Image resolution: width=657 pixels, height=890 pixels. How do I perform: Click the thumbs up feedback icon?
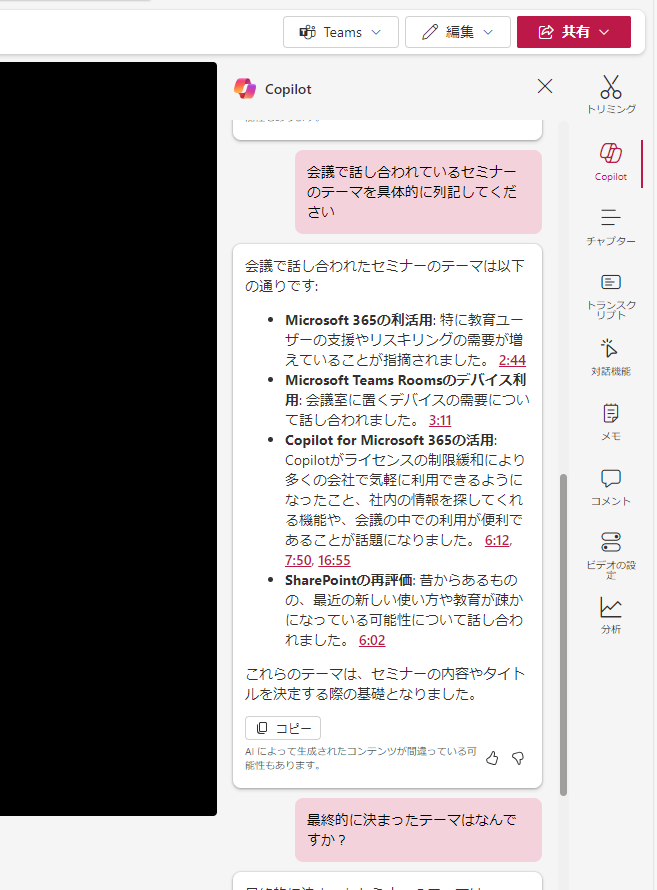pyautogui.click(x=492, y=758)
